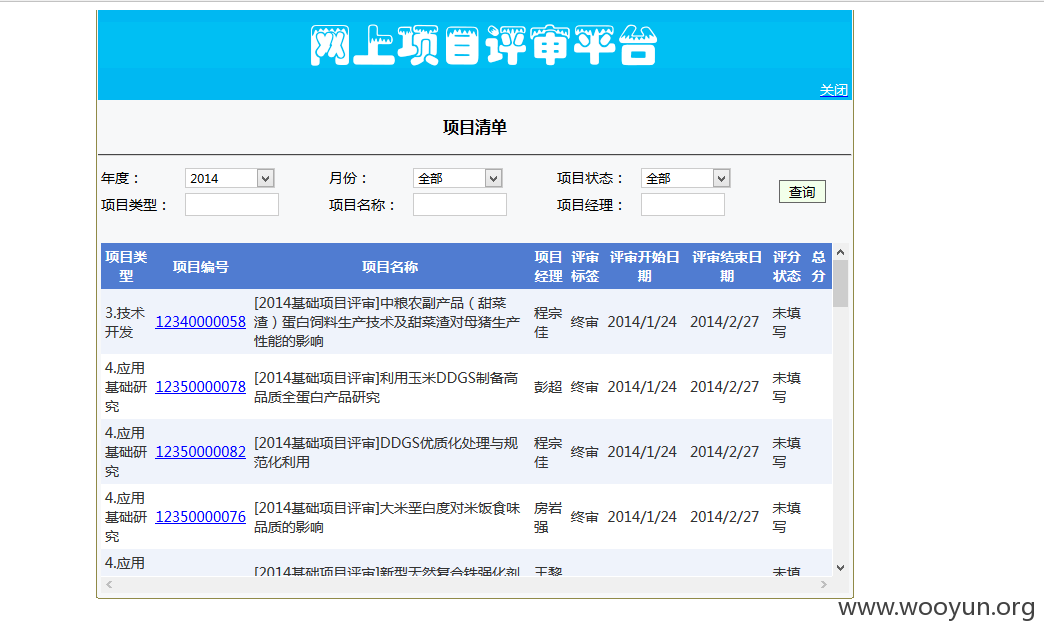Screen dimensions: 1044x636
Task: Click the 项目经理 column header
Action: tap(548, 266)
